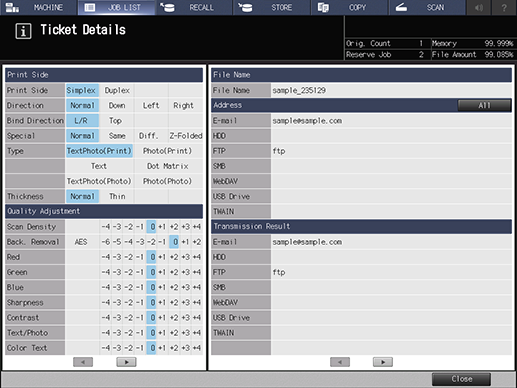Click the speaker volume icon
The image size is (517, 388).
click(x=479, y=7)
